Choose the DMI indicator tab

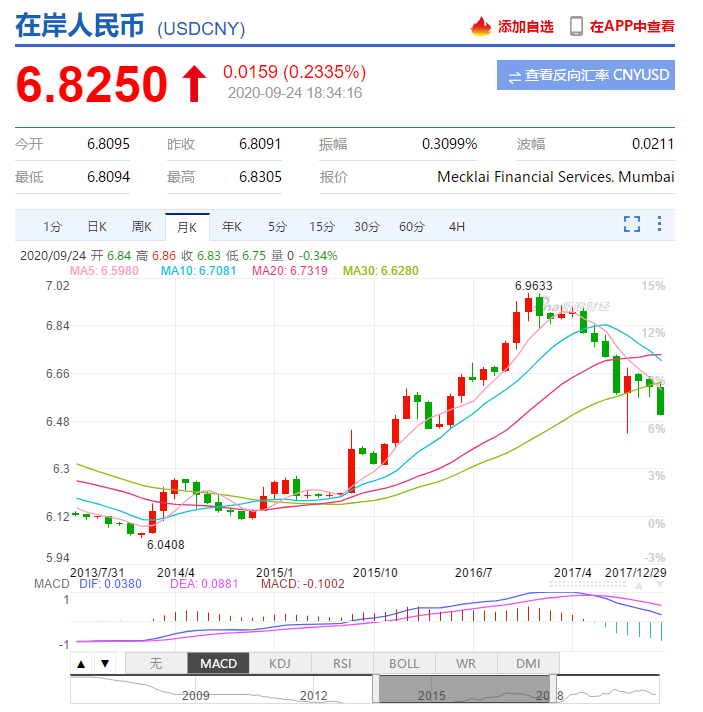point(528,663)
